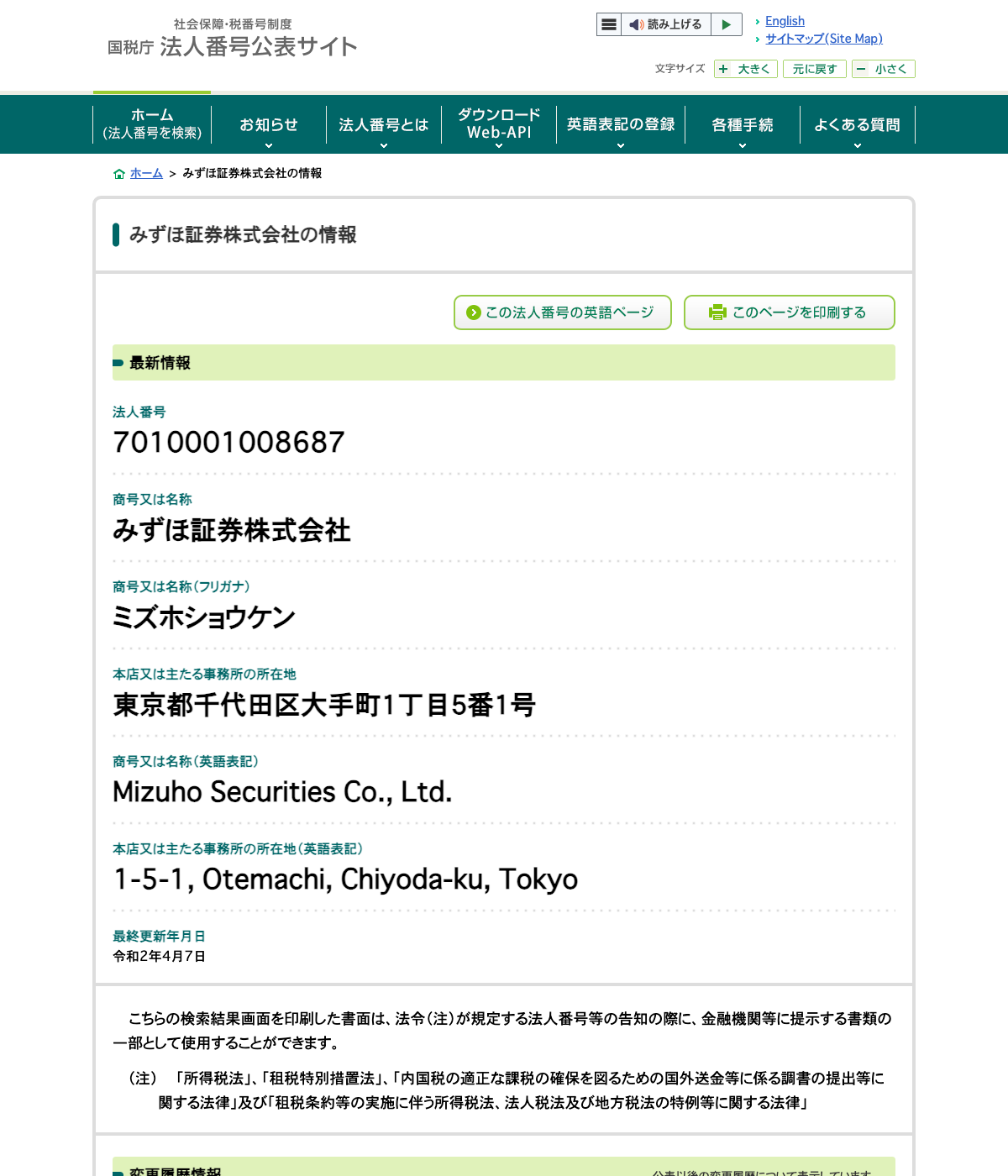This screenshot has width=1008, height=1176.
Task: Expand chevron under よくある質問
Action: [858, 146]
